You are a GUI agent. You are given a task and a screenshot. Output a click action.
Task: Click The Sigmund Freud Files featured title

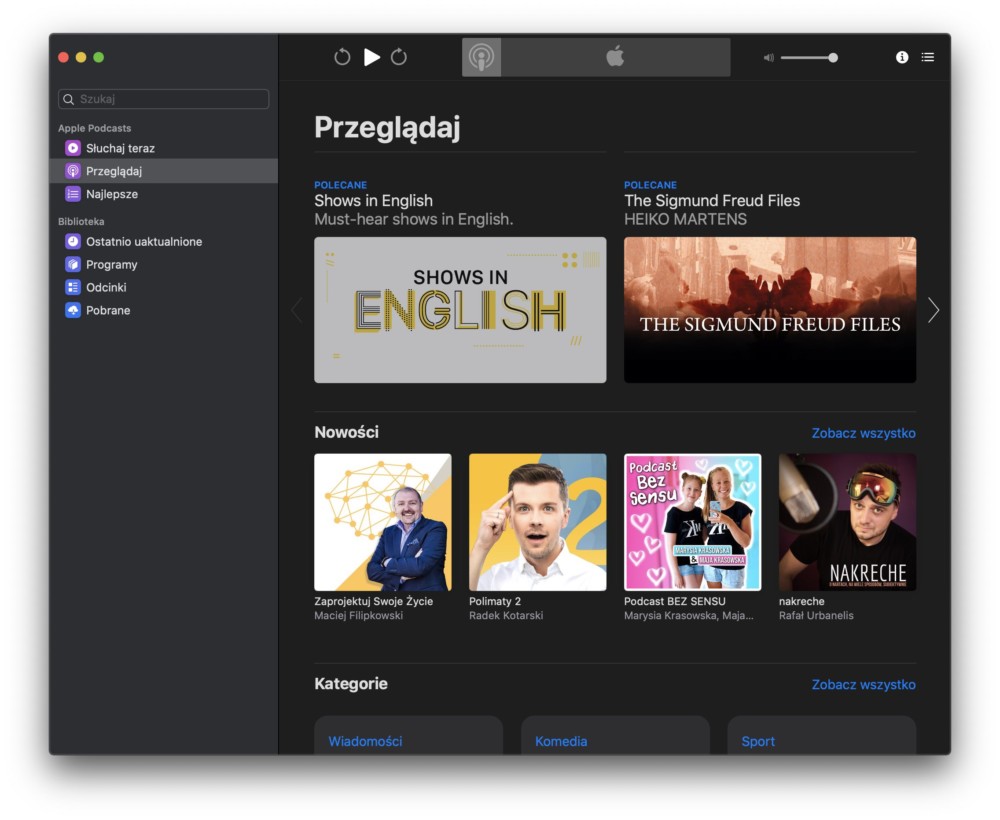pyautogui.click(x=712, y=201)
